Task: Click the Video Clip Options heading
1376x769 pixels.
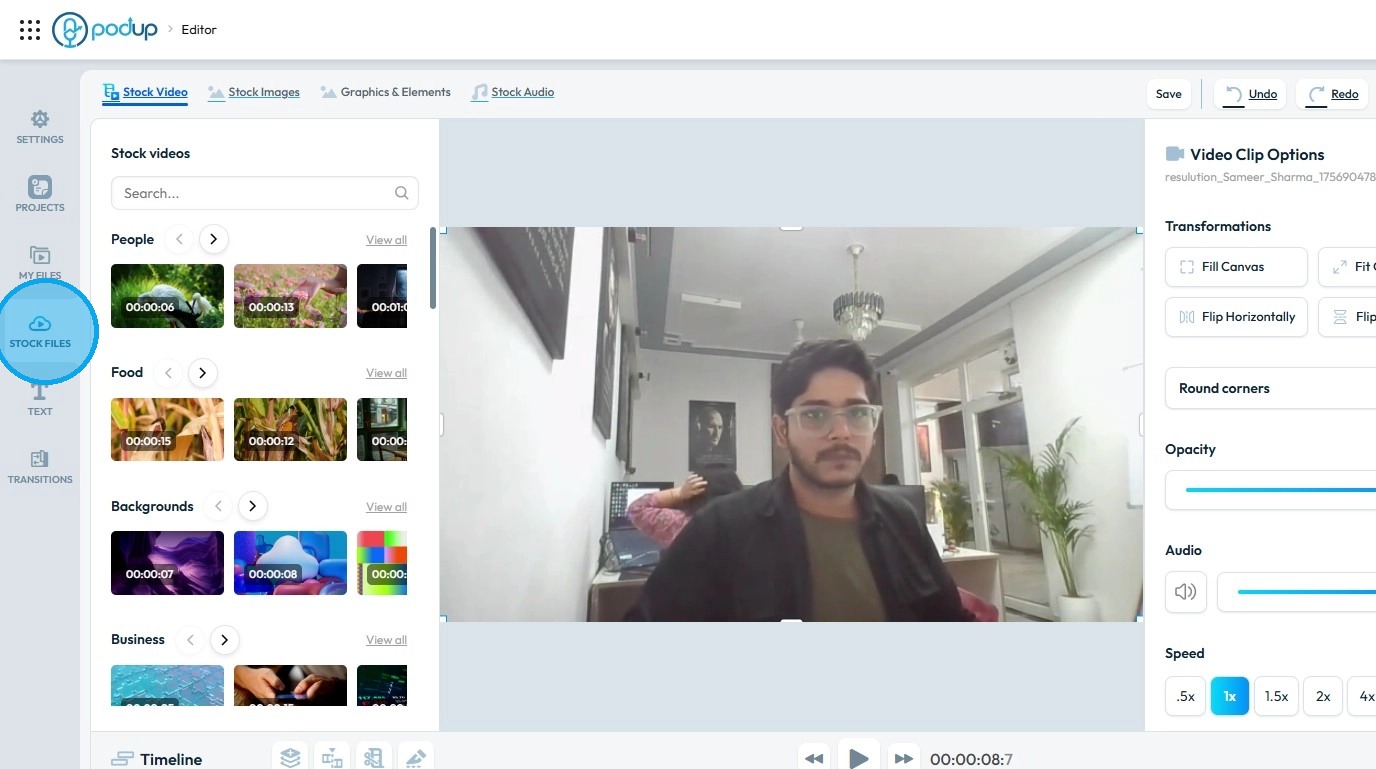Action: [1257, 155]
